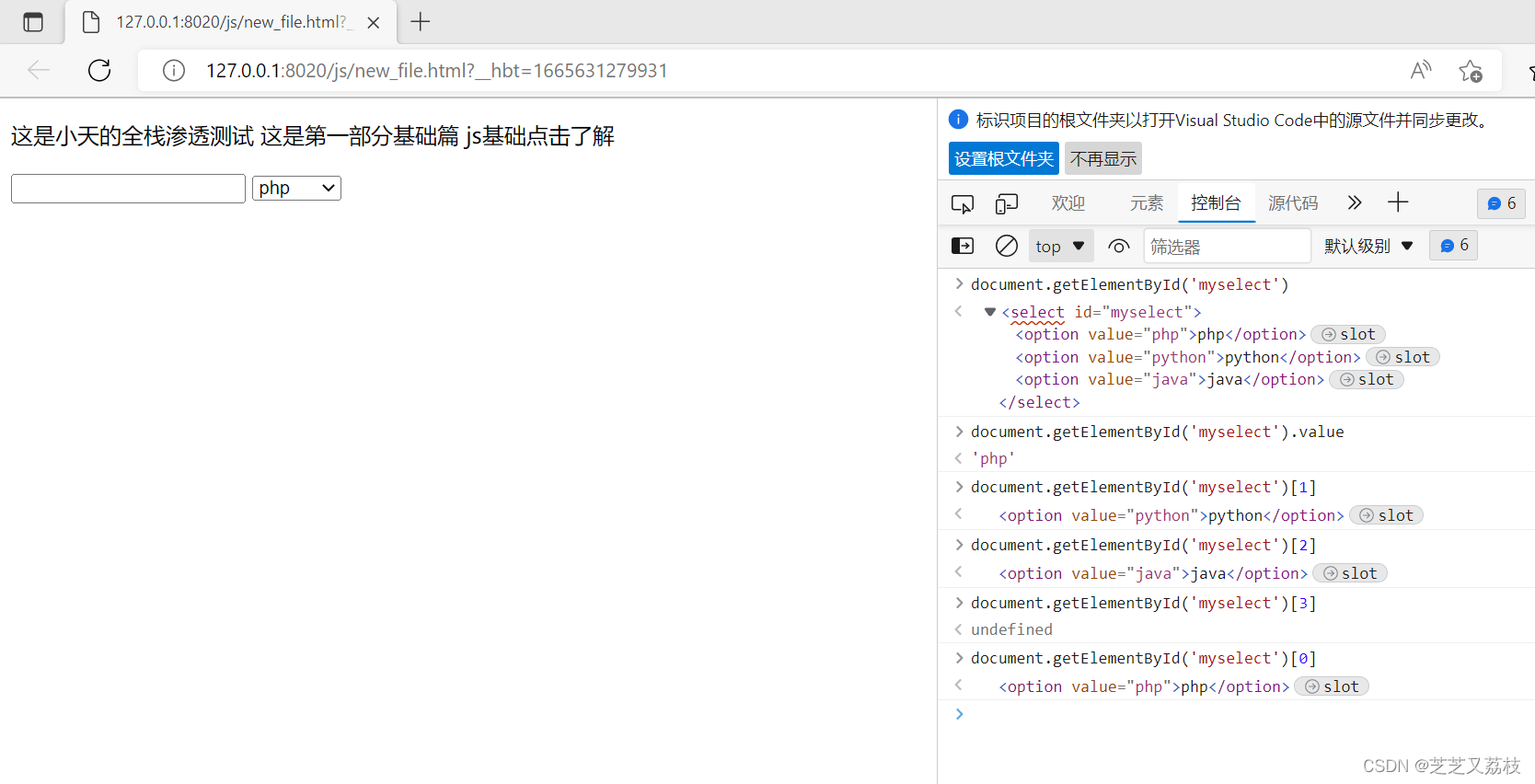Screen dimensions: 1535x784
Task: Click the text input box on page
Action: coord(128,188)
